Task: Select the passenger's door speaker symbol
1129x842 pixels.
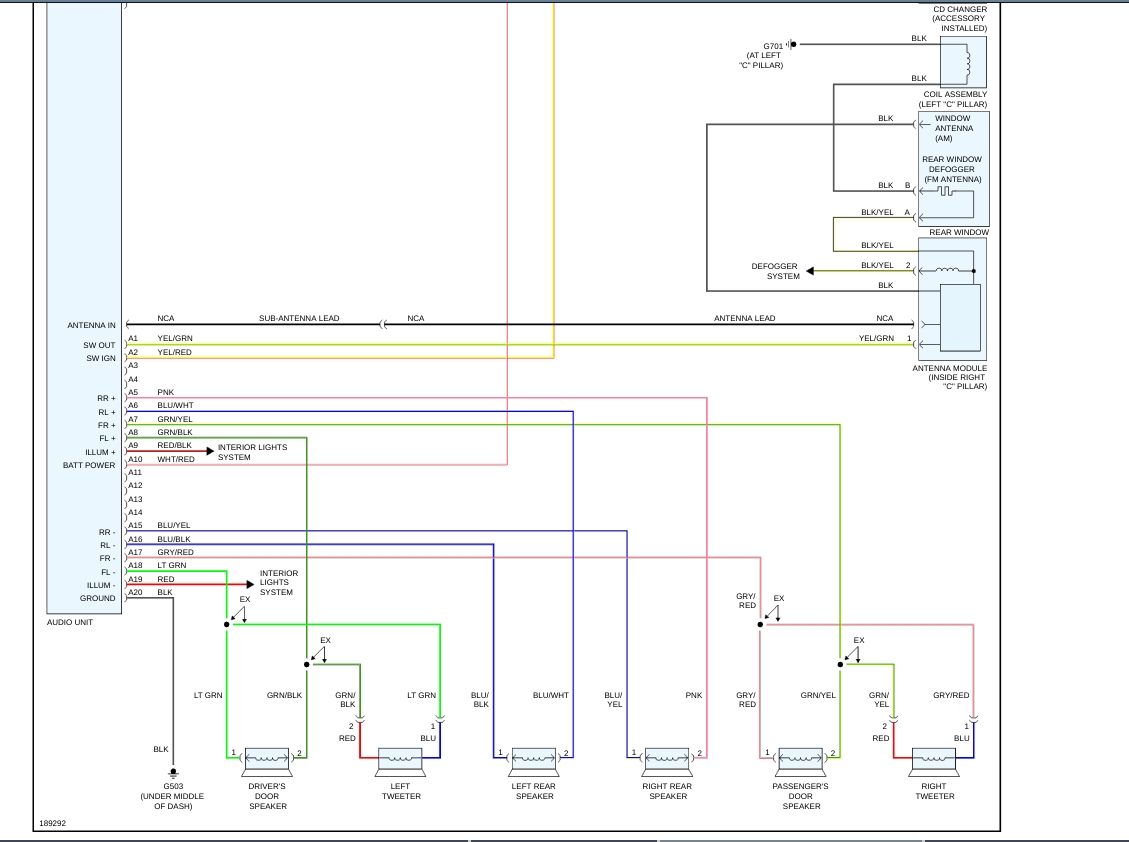Action: [799, 760]
